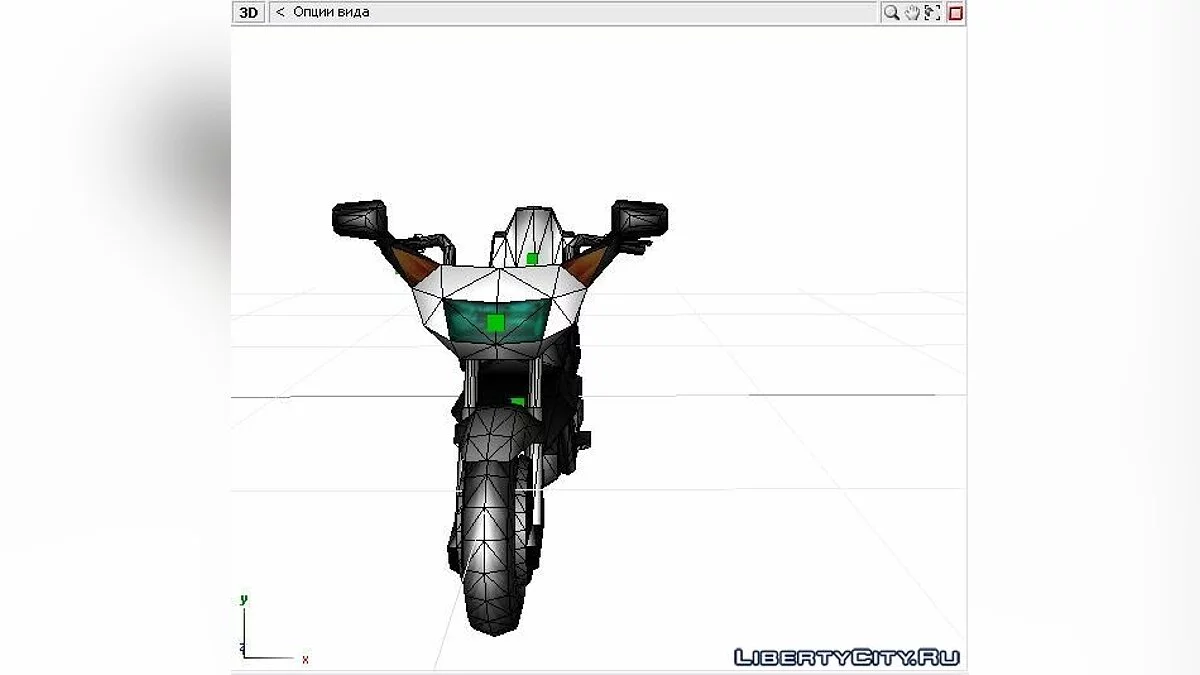Select the Rotate View orbit tool
The image size is (1200, 675).
coord(930,12)
